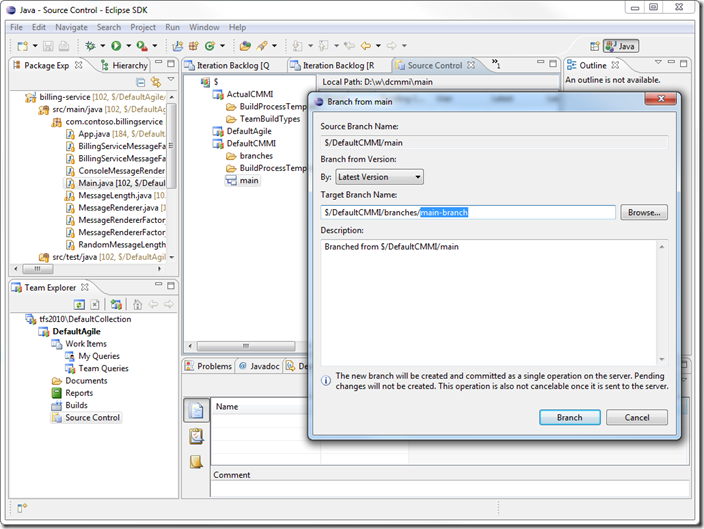The width and height of the screenshot is (704, 529).
Task: Open the Window menu
Action: tap(204, 27)
